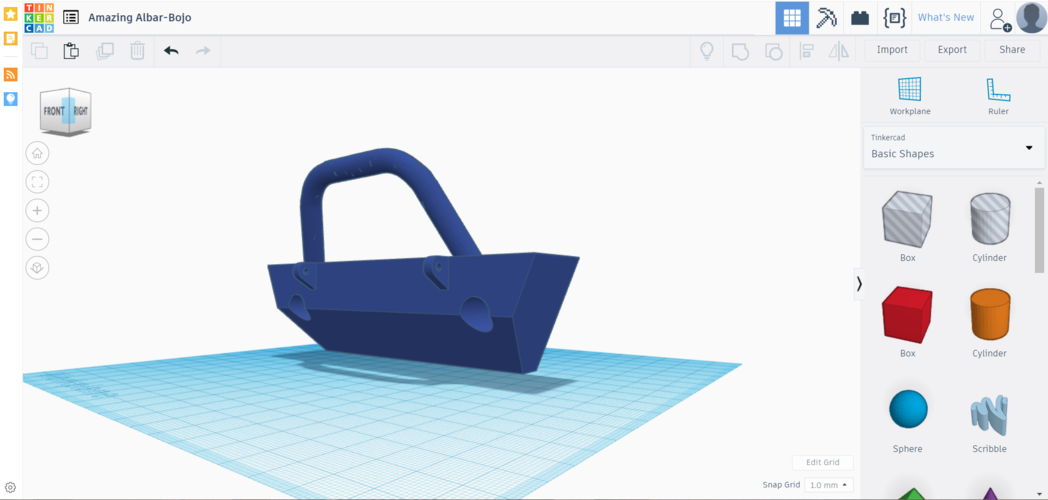
Task: Click the Share button
Action: 1012,50
